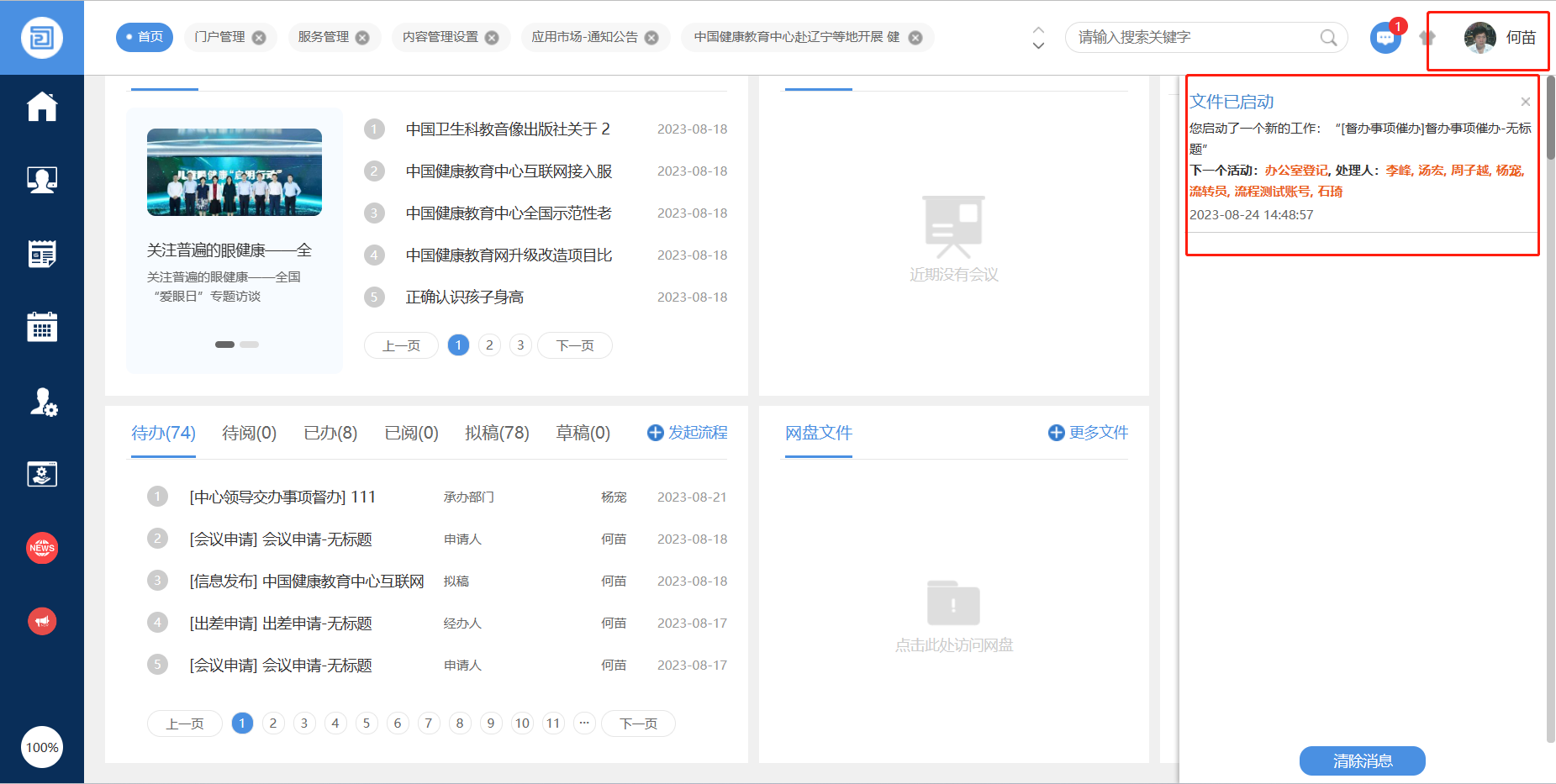The height and width of the screenshot is (784, 1556).
Task: Dismiss the 文件已启动 notification
Action: tap(1525, 102)
